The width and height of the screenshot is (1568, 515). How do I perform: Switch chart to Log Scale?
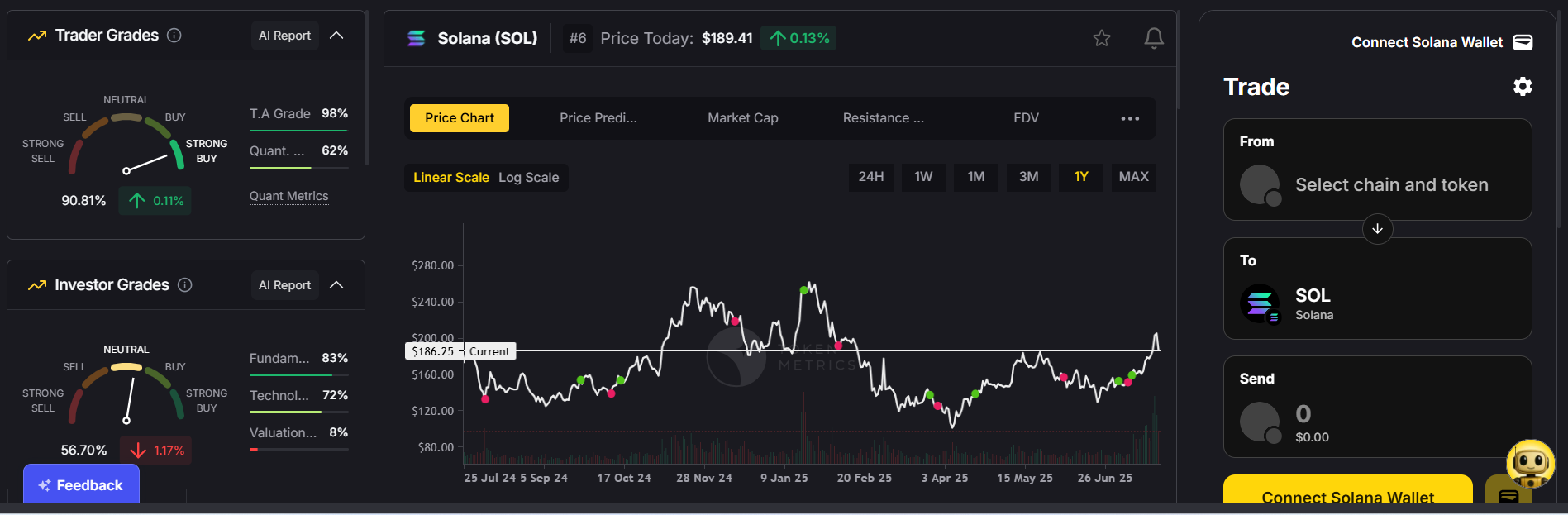coord(529,178)
